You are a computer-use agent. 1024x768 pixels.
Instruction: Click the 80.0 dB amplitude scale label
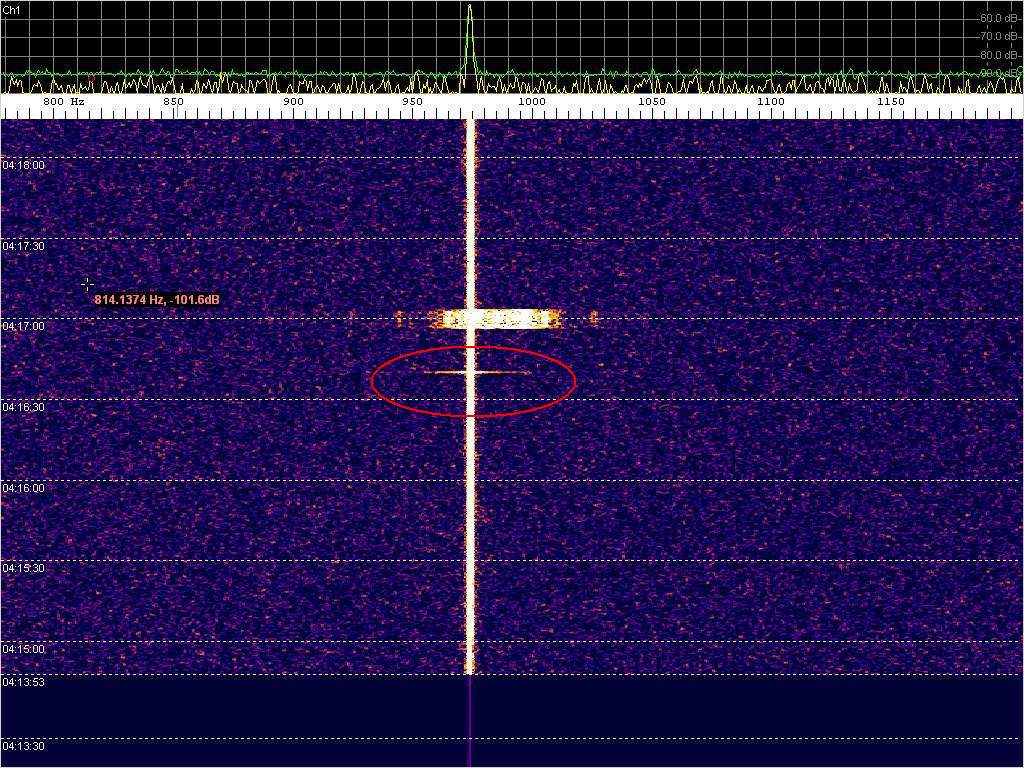pos(999,55)
